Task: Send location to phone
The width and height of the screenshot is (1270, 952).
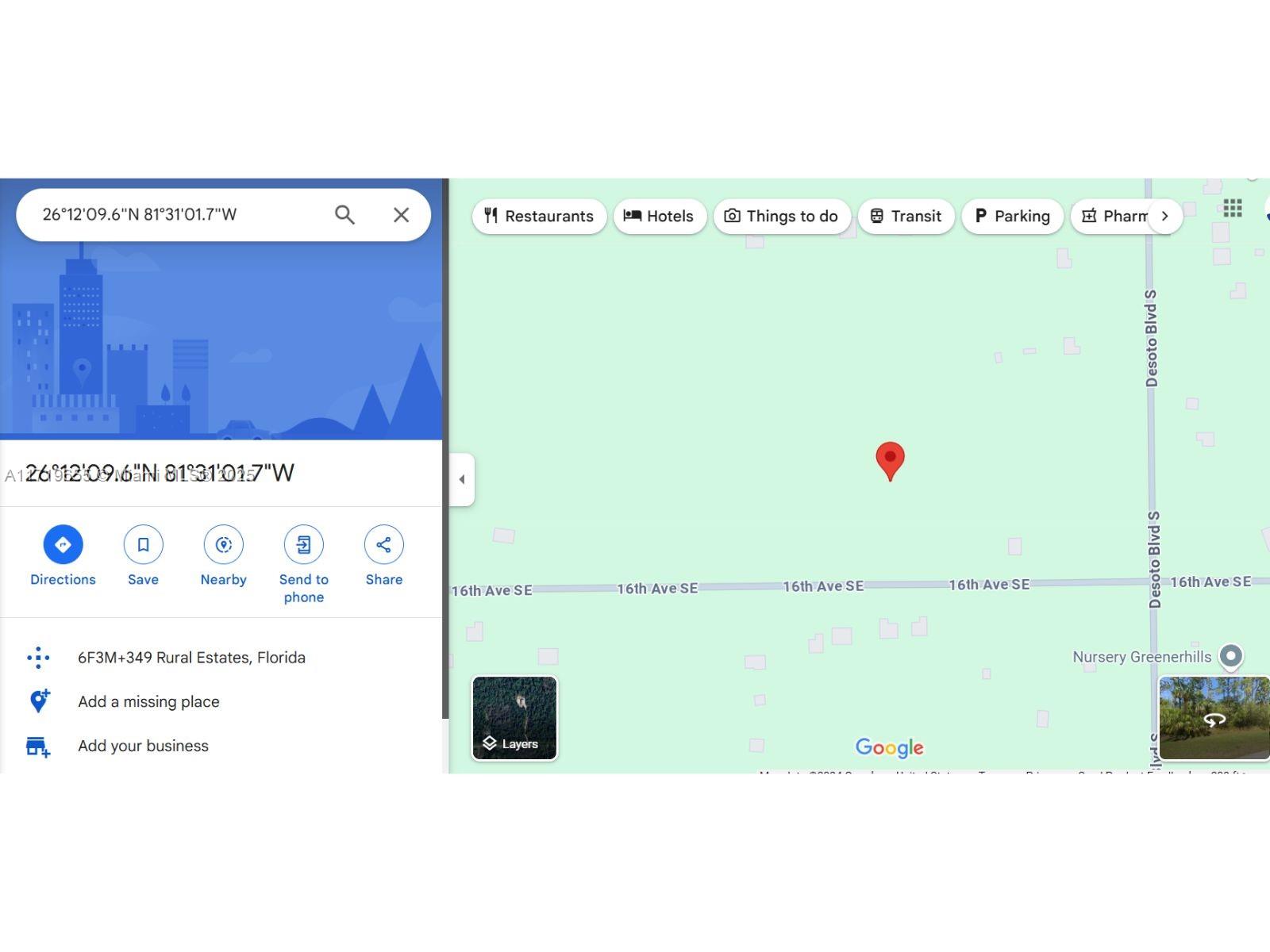Action: (x=304, y=565)
